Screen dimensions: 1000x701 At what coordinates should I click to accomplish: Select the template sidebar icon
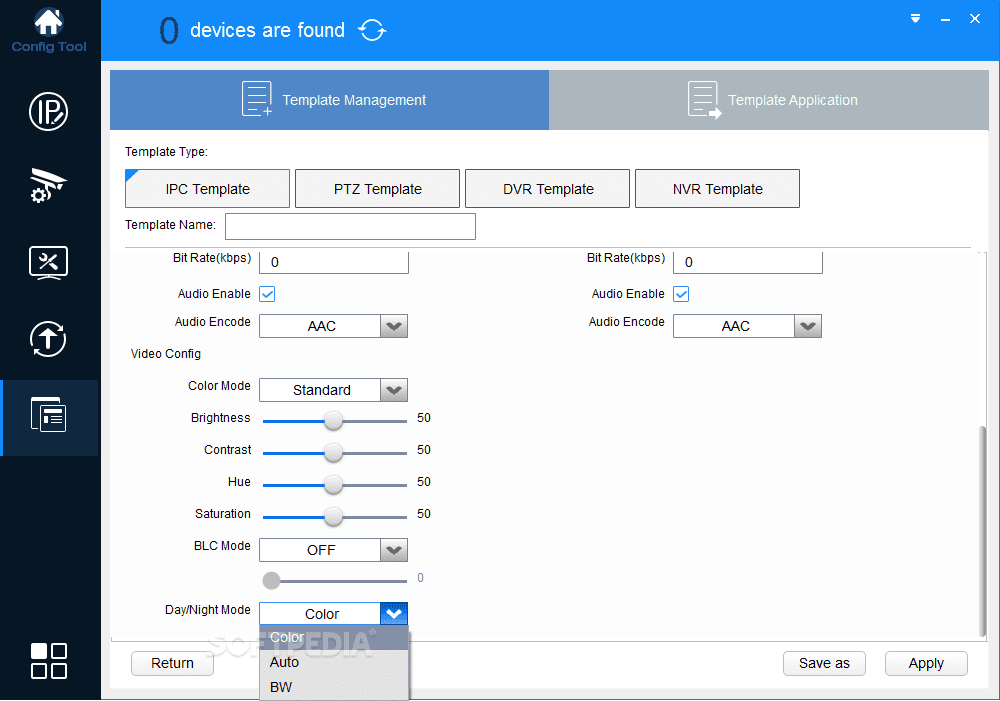coord(48,416)
